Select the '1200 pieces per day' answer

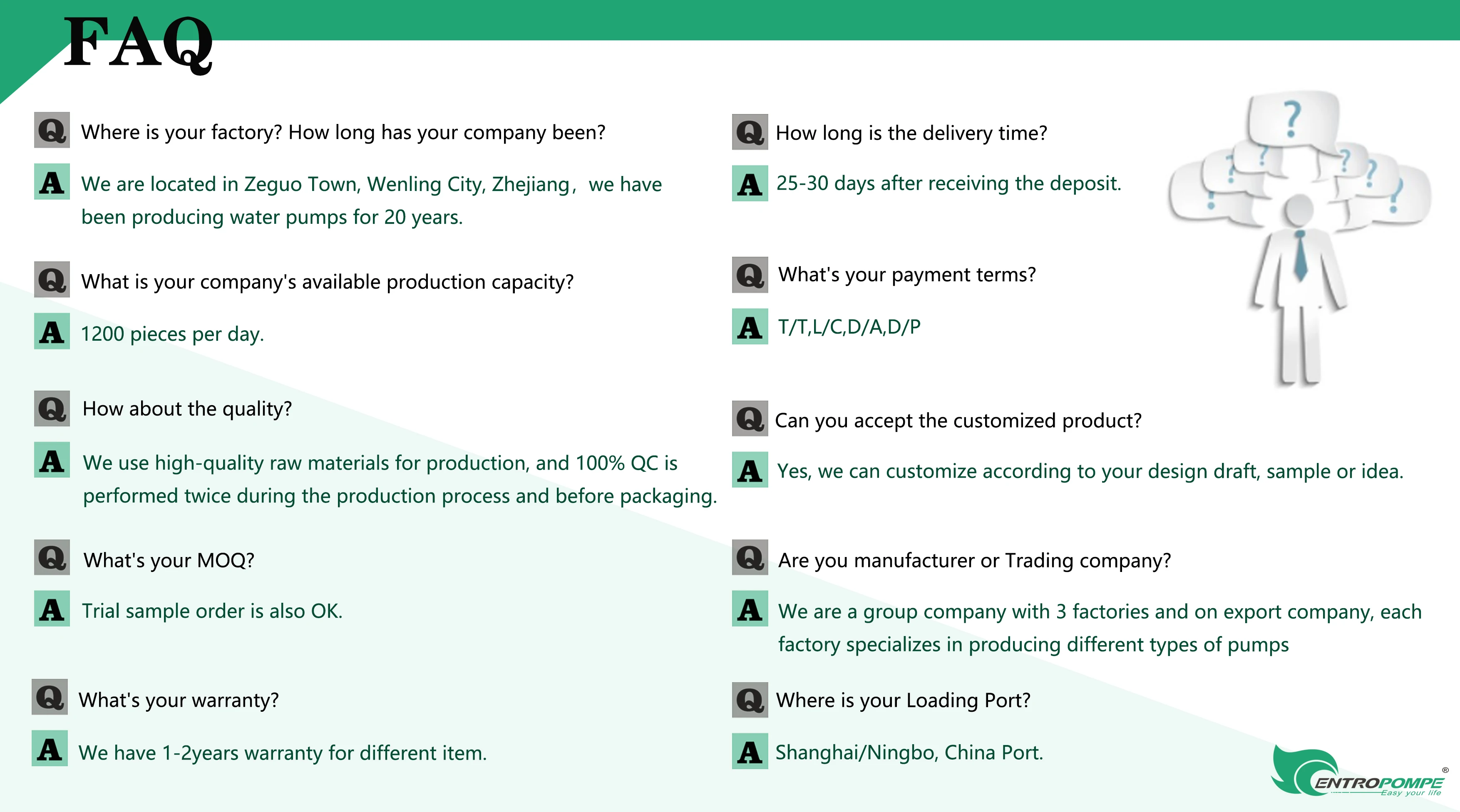tap(172, 334)
